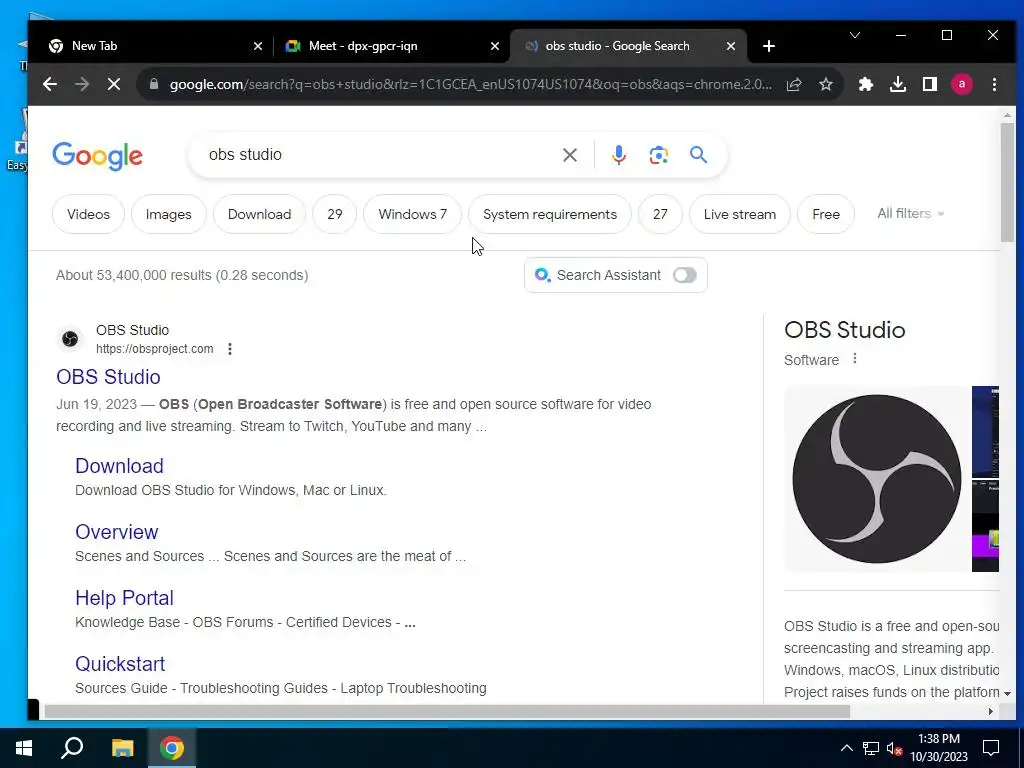This screenshot has height=768, width=1024.
Task: Click the OBS favicon beside obsproject.com result
Action: [x=70, y=339]
